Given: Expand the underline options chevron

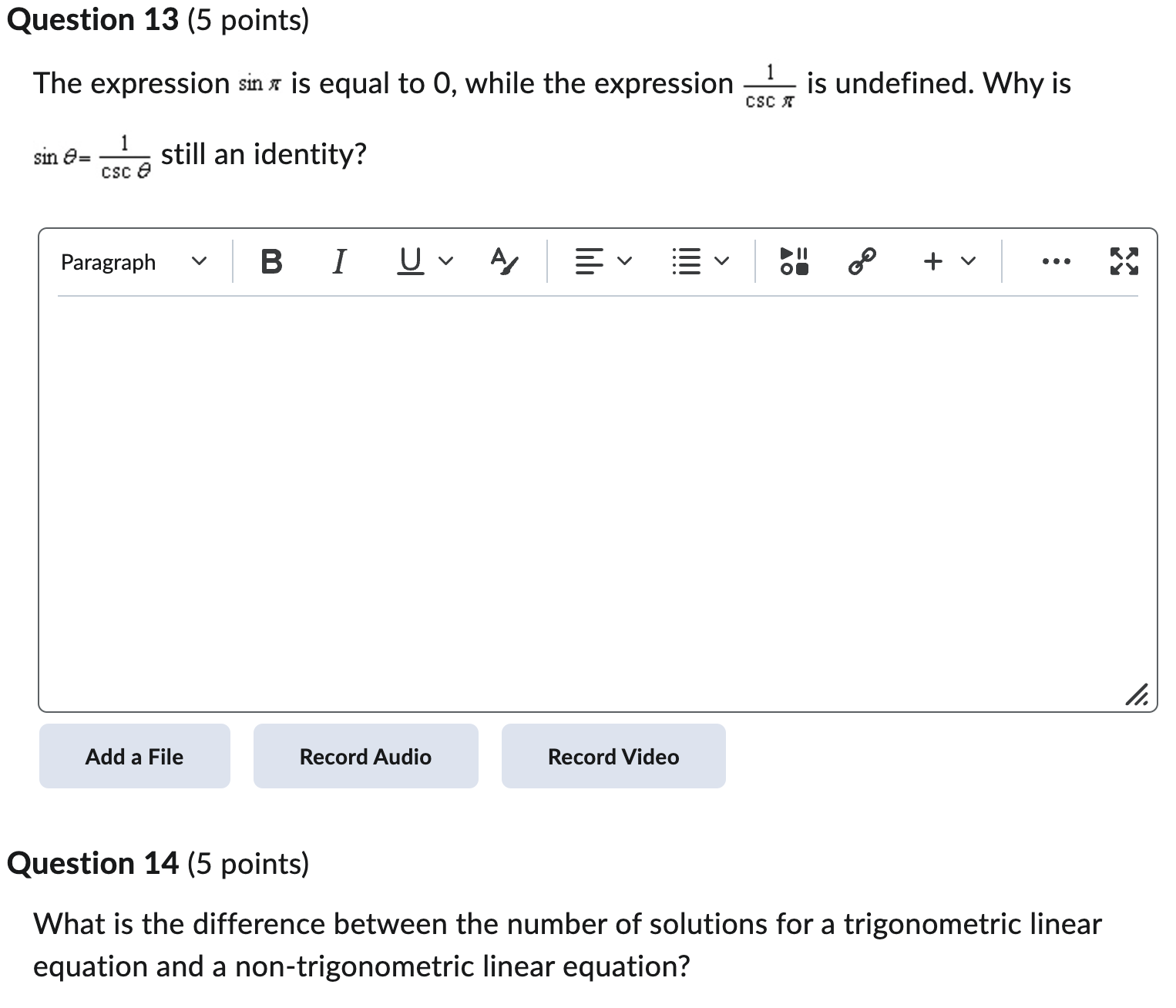Looking at the screenshot, I should (445, 262).
